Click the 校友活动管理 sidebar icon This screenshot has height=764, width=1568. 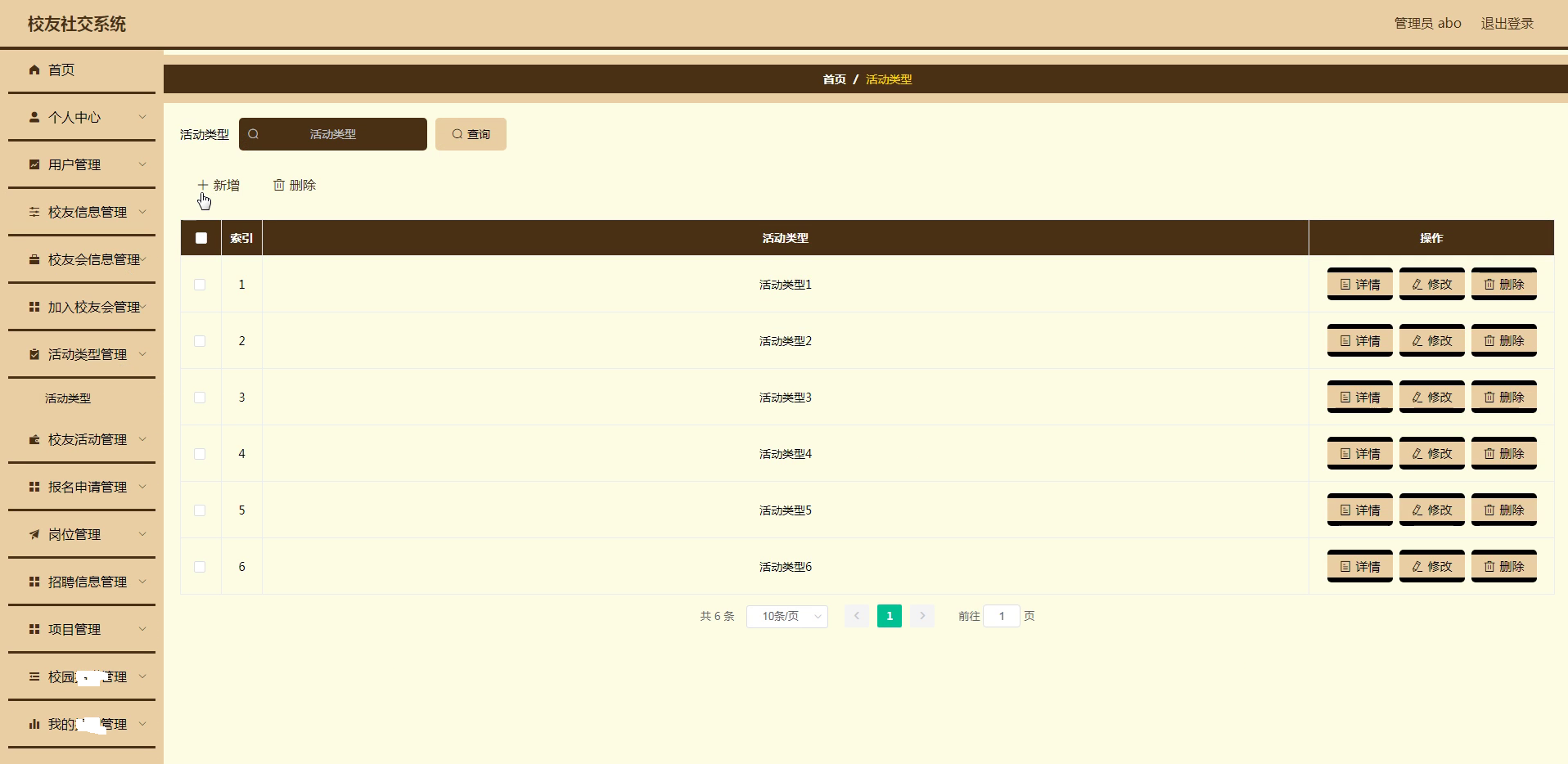(34, 440)
